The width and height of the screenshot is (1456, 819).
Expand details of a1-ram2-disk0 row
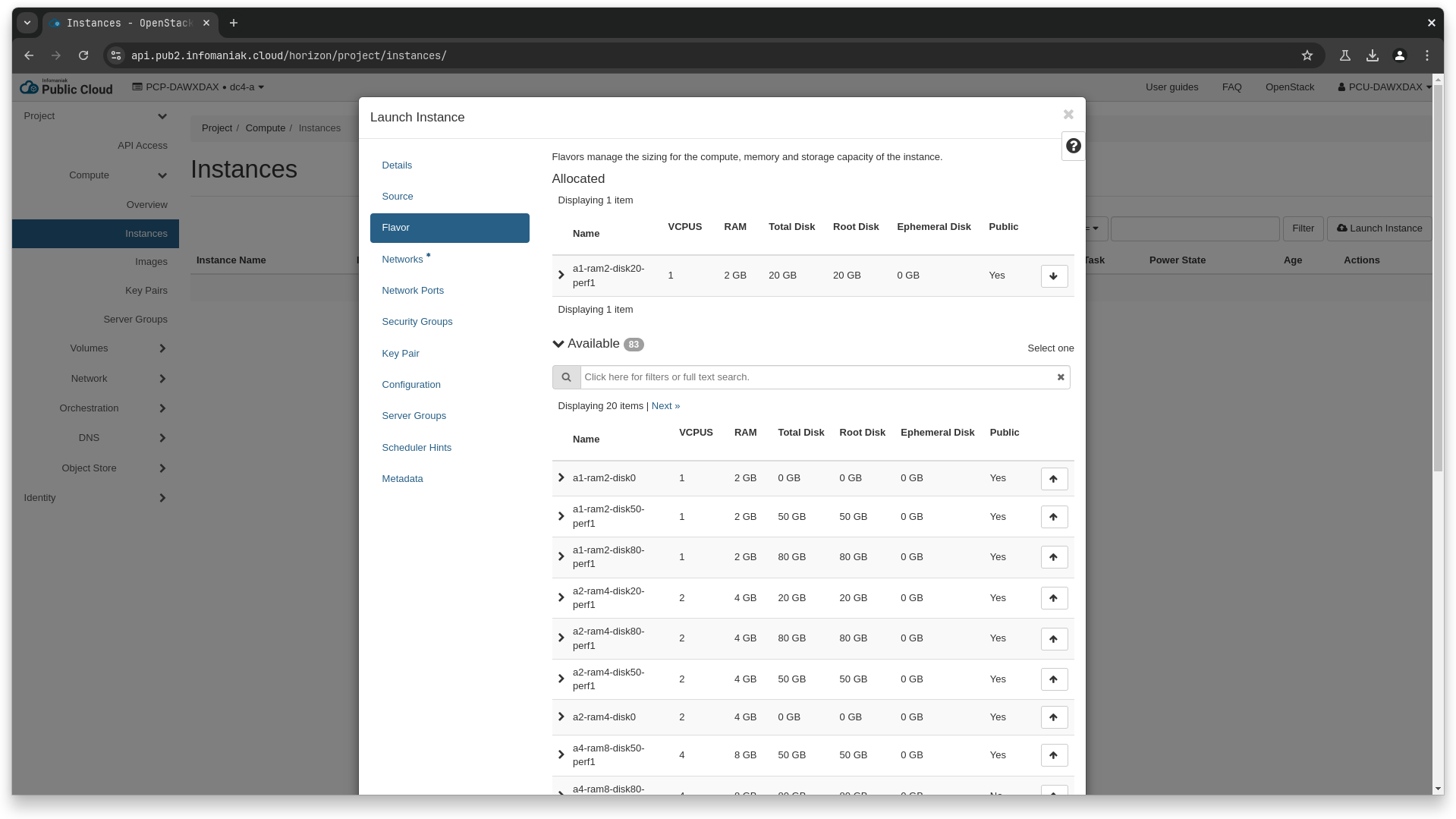tap(561, 478)
